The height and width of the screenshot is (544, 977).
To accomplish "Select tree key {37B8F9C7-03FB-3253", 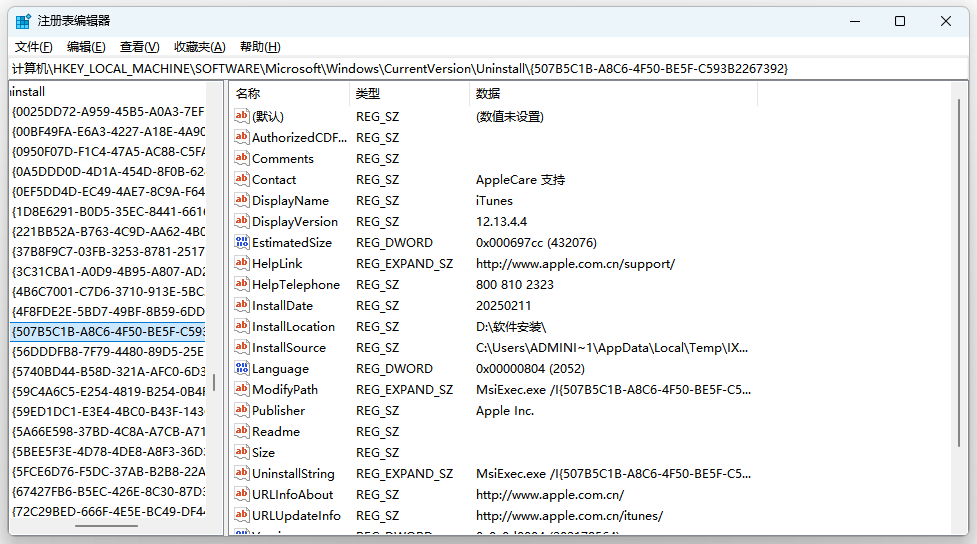I will (108, 252).
